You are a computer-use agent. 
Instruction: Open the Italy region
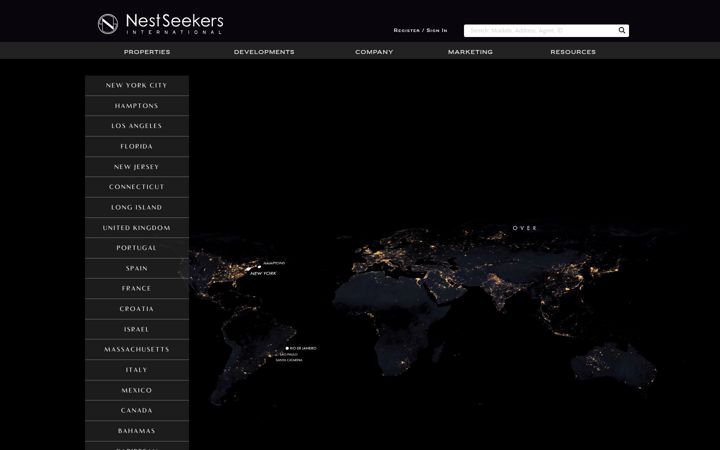pos(137,370)
